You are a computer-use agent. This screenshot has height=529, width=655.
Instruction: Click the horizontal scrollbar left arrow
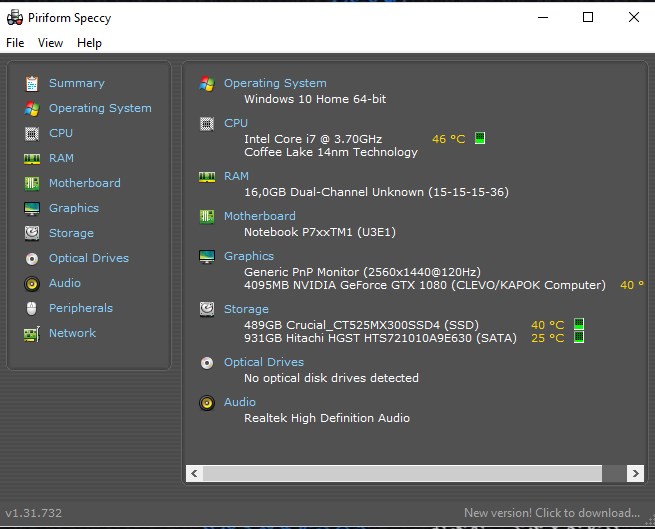pyautogui.click(x=196, y=473)
